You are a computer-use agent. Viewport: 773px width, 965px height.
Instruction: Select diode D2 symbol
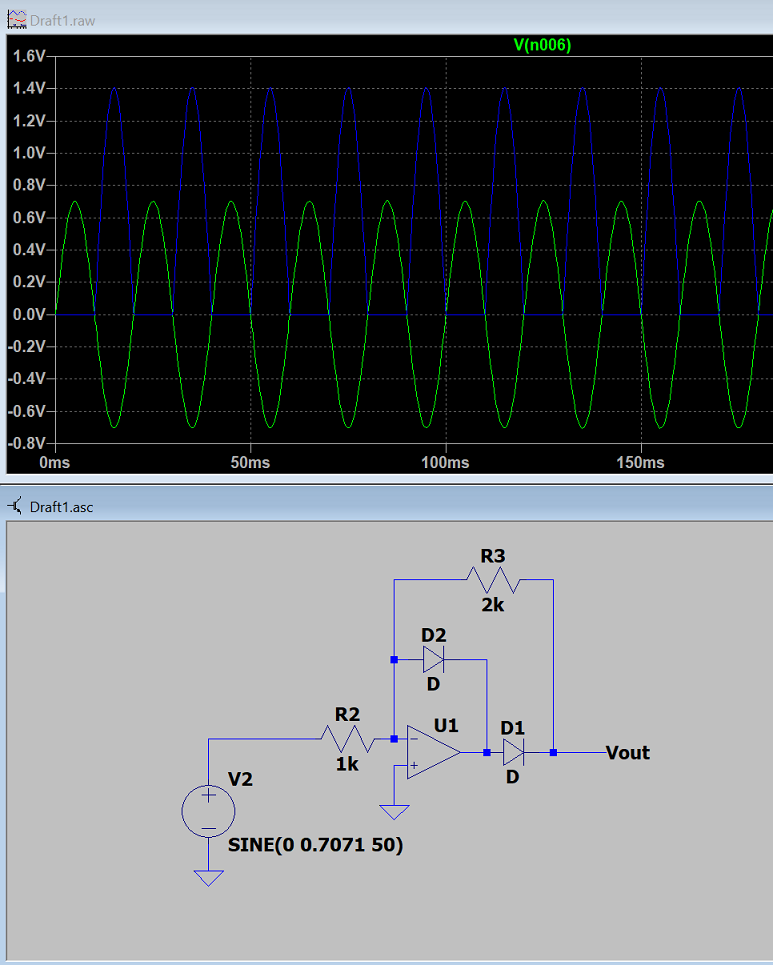(x=433, y=660)
